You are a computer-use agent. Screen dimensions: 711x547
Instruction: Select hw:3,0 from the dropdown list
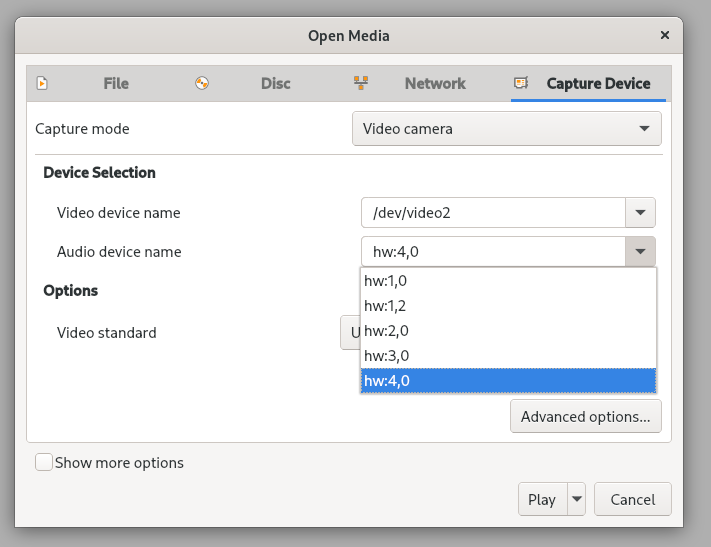pyautogui.click(x=507, y=355)
